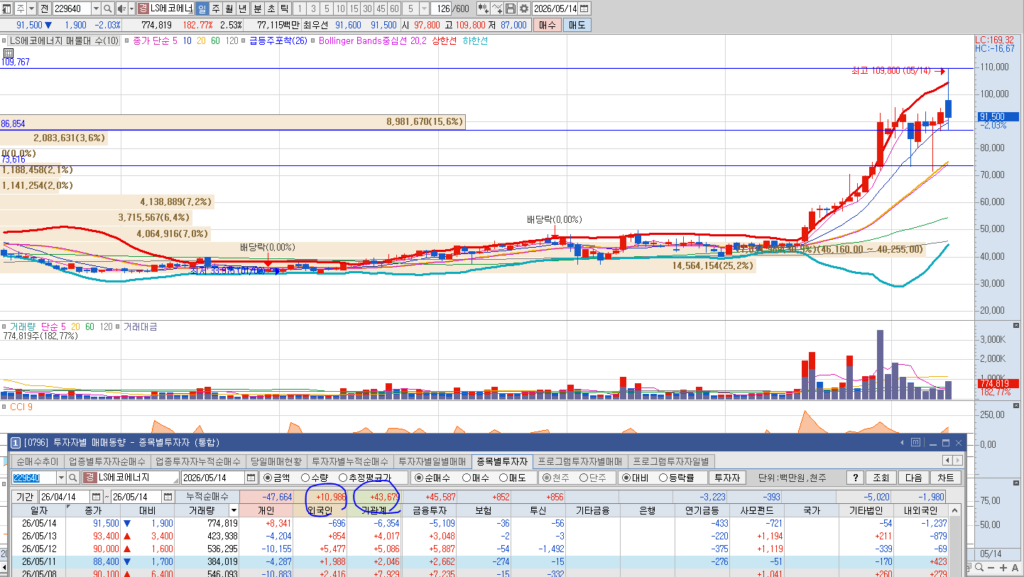
Task: Open chart settings gear icon
Action: click(524, 8)
